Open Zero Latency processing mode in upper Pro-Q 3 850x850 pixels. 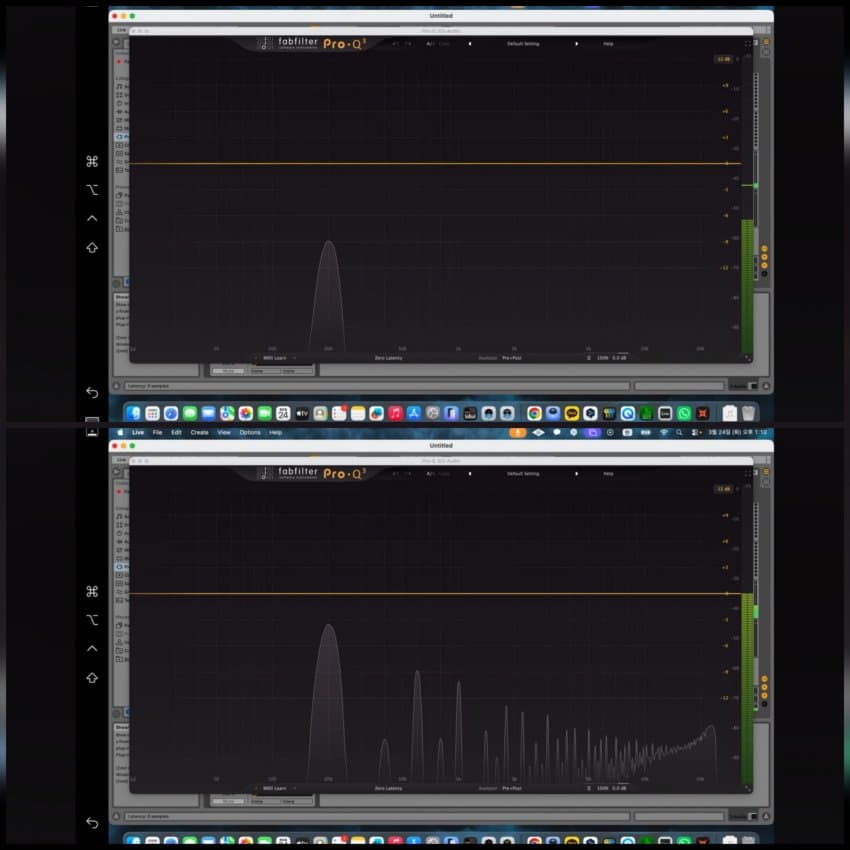pos(388,358)
